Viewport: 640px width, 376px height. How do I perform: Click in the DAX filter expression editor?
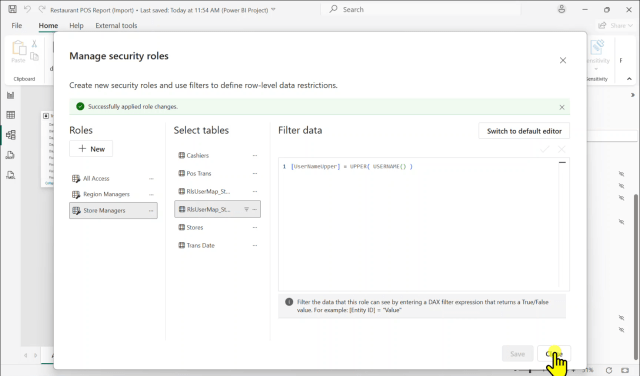click(x=419, y=225)
